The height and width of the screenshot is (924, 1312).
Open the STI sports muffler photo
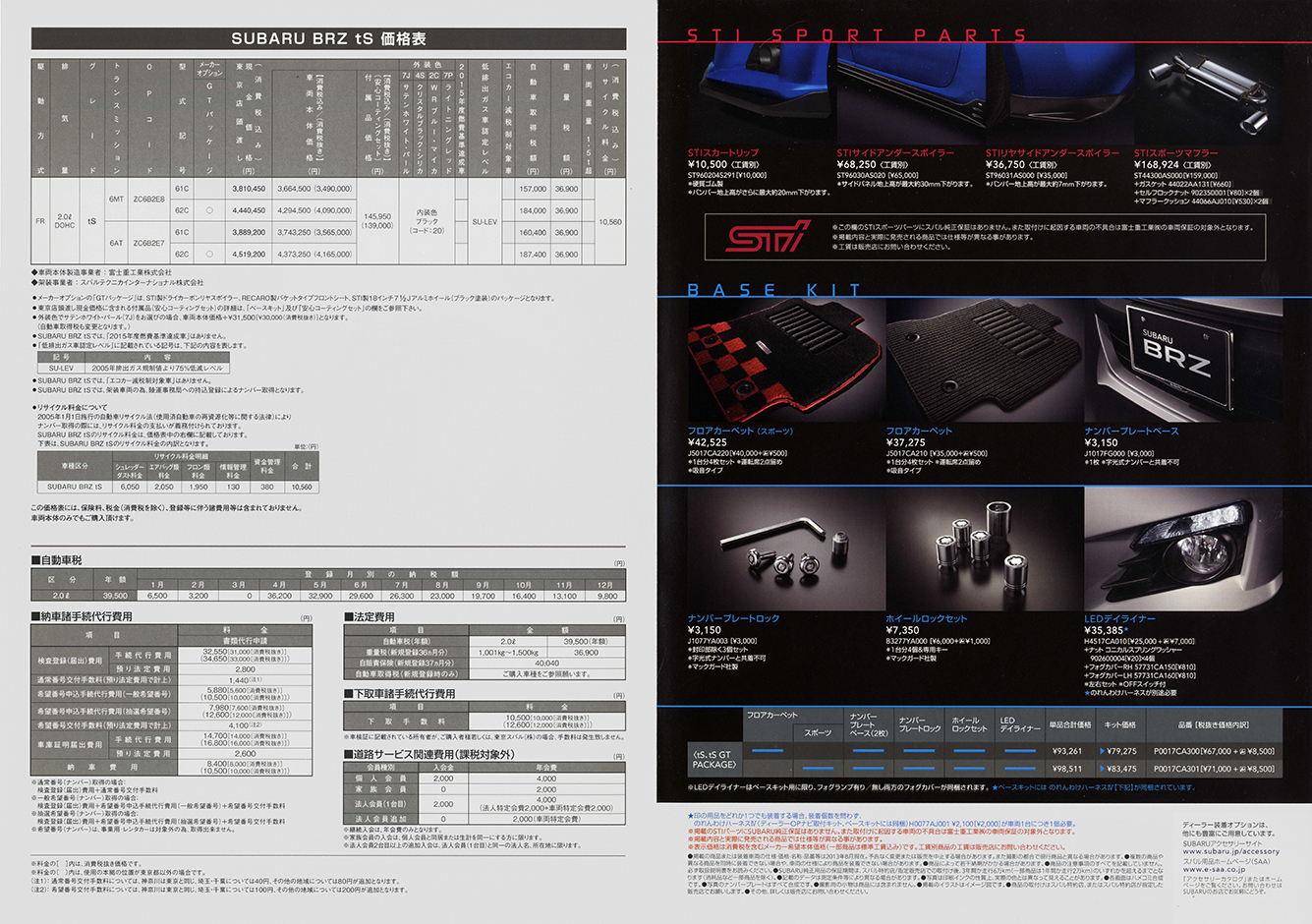[1207, 91]
